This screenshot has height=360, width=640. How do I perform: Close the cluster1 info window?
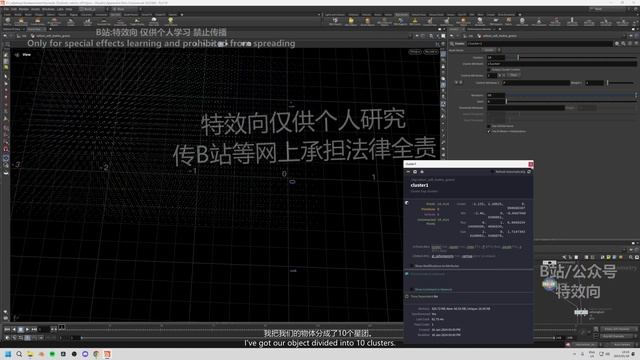tap(531, 164)
